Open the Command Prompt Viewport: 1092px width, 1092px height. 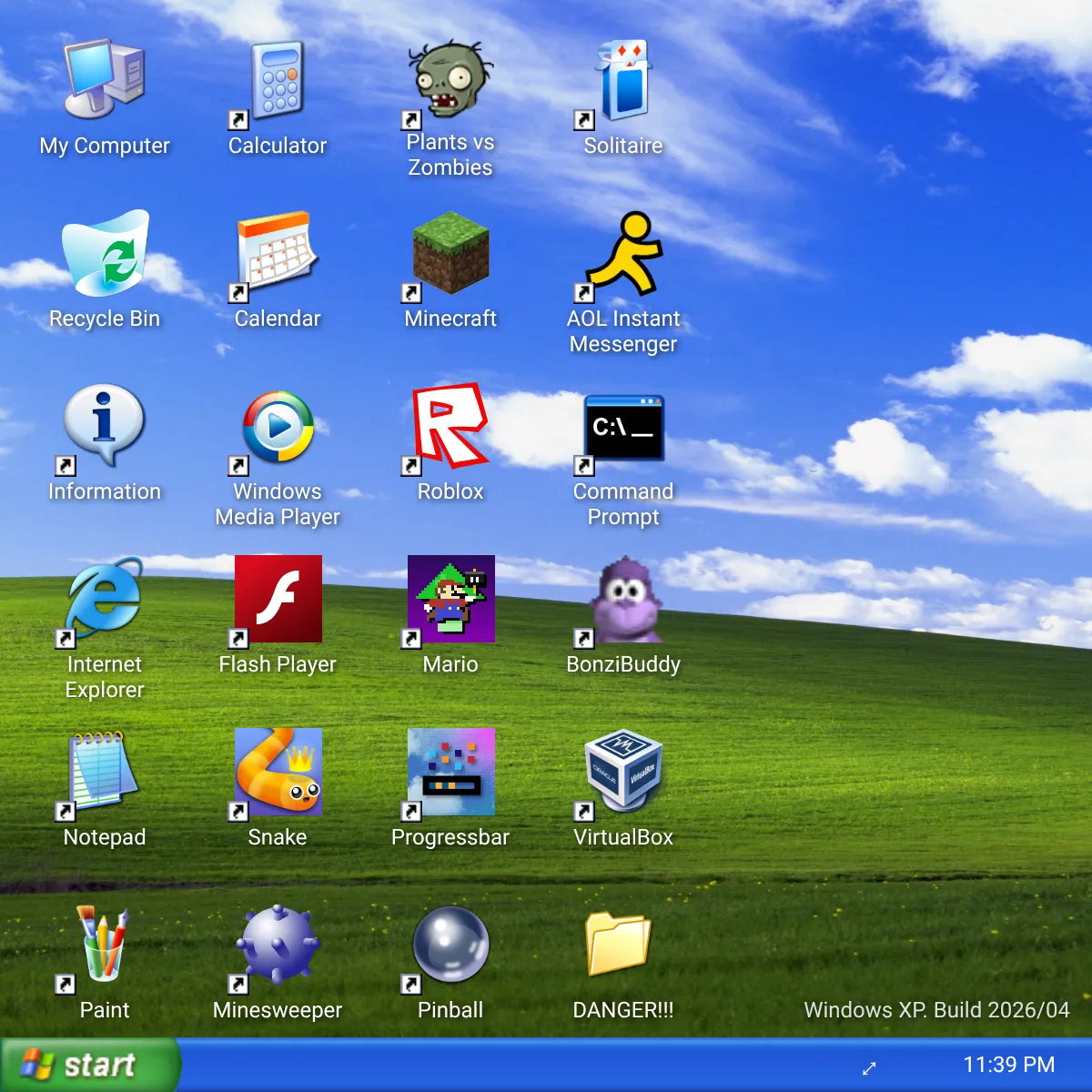tap(624, 428)
